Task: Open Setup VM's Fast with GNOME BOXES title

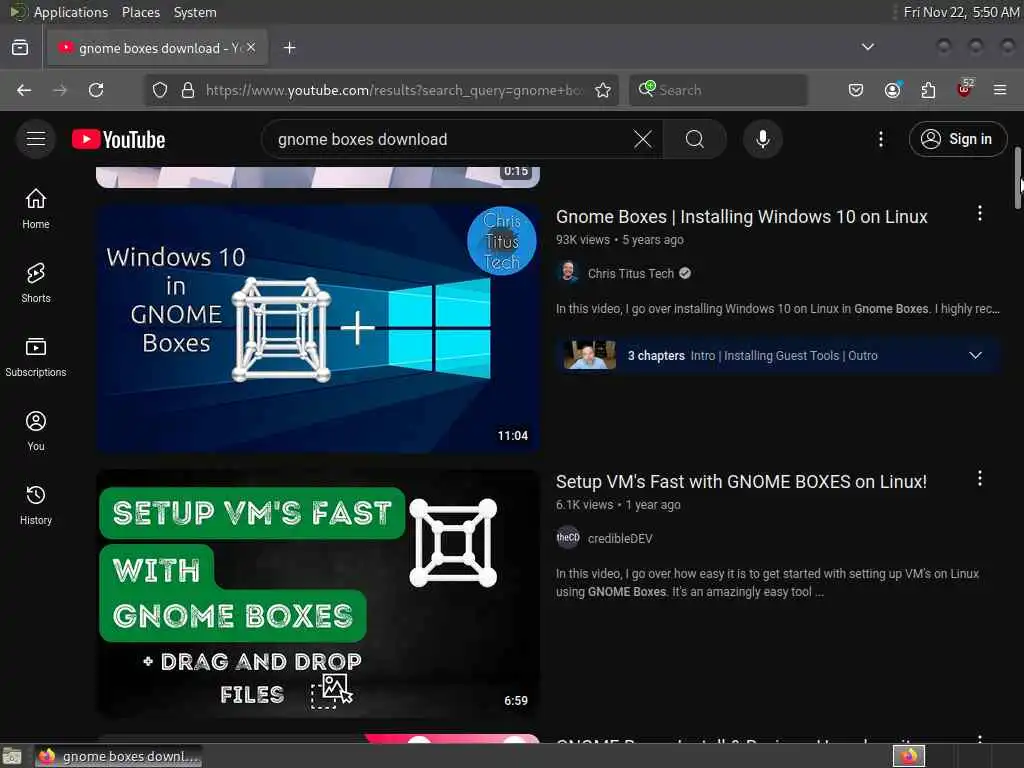Action: (x=741, y=482)
